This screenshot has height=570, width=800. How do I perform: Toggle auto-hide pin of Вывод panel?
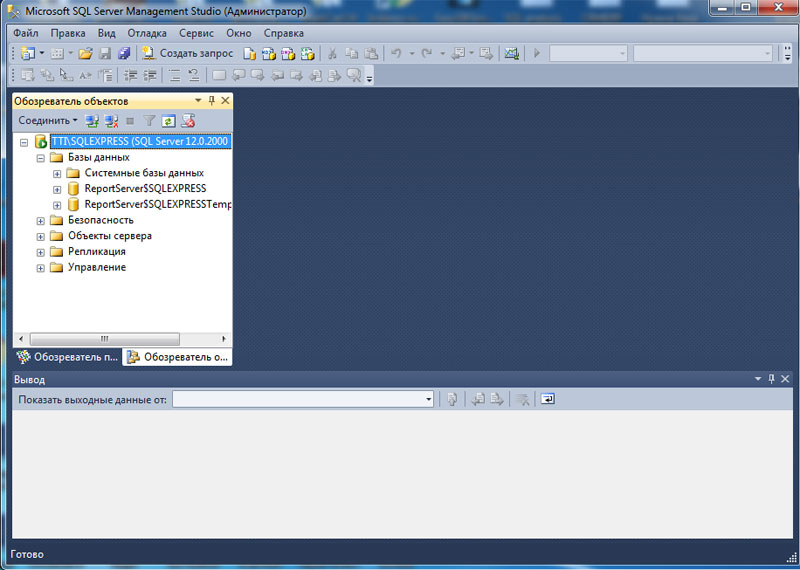coord(771,379)
